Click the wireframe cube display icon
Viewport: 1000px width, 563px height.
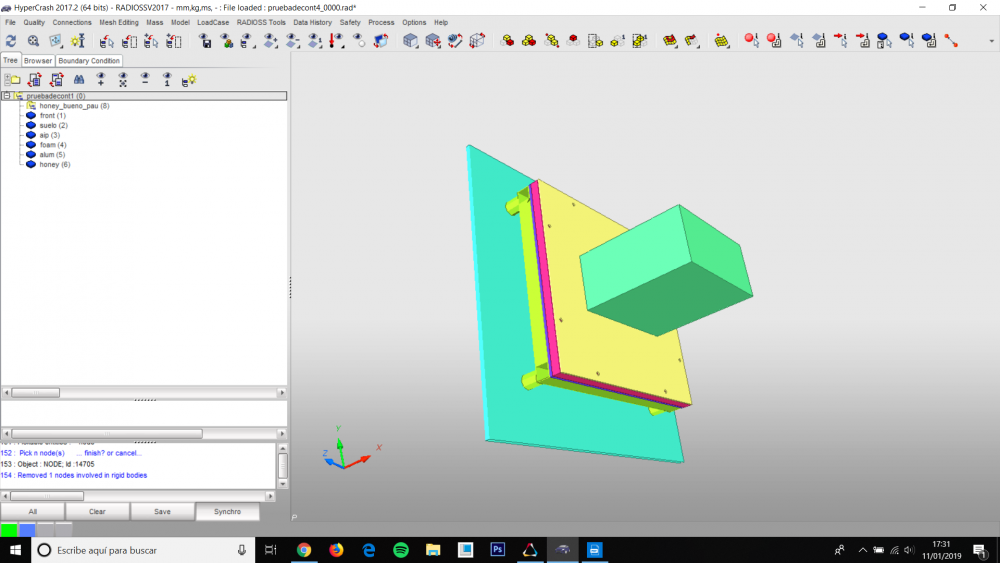477,41
